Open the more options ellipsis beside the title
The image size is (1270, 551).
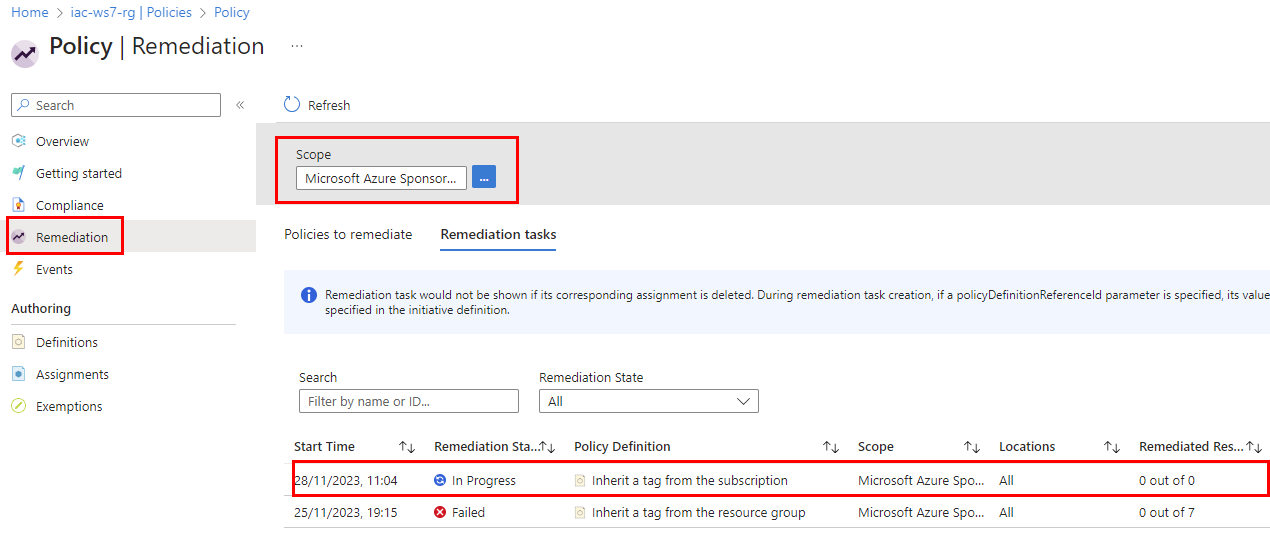(297, 46)
